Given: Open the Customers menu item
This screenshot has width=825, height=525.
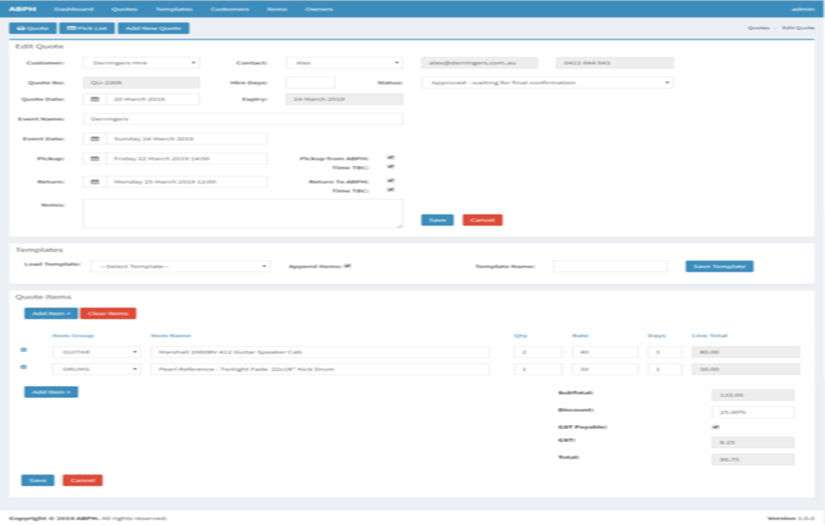Looking at the screenshot, I should pyautogui.click(x=229, y=9).
